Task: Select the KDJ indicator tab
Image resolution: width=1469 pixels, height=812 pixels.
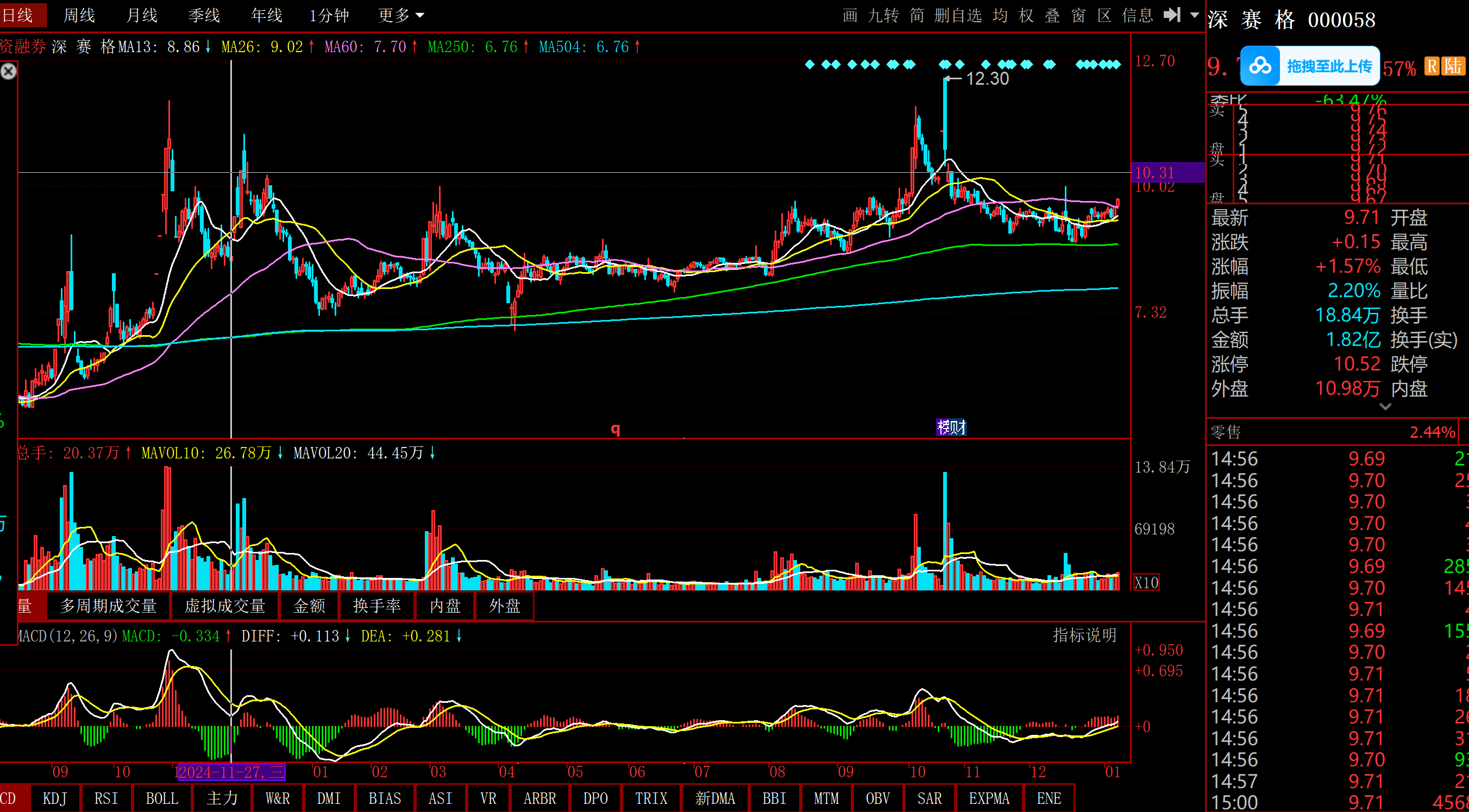Action: [55, 798]
